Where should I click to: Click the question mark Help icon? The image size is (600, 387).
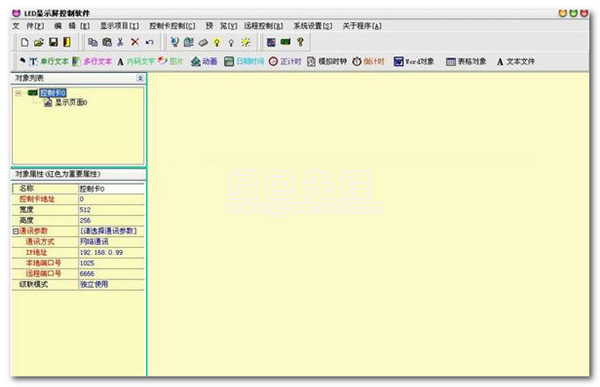click(x=300, y=42)
